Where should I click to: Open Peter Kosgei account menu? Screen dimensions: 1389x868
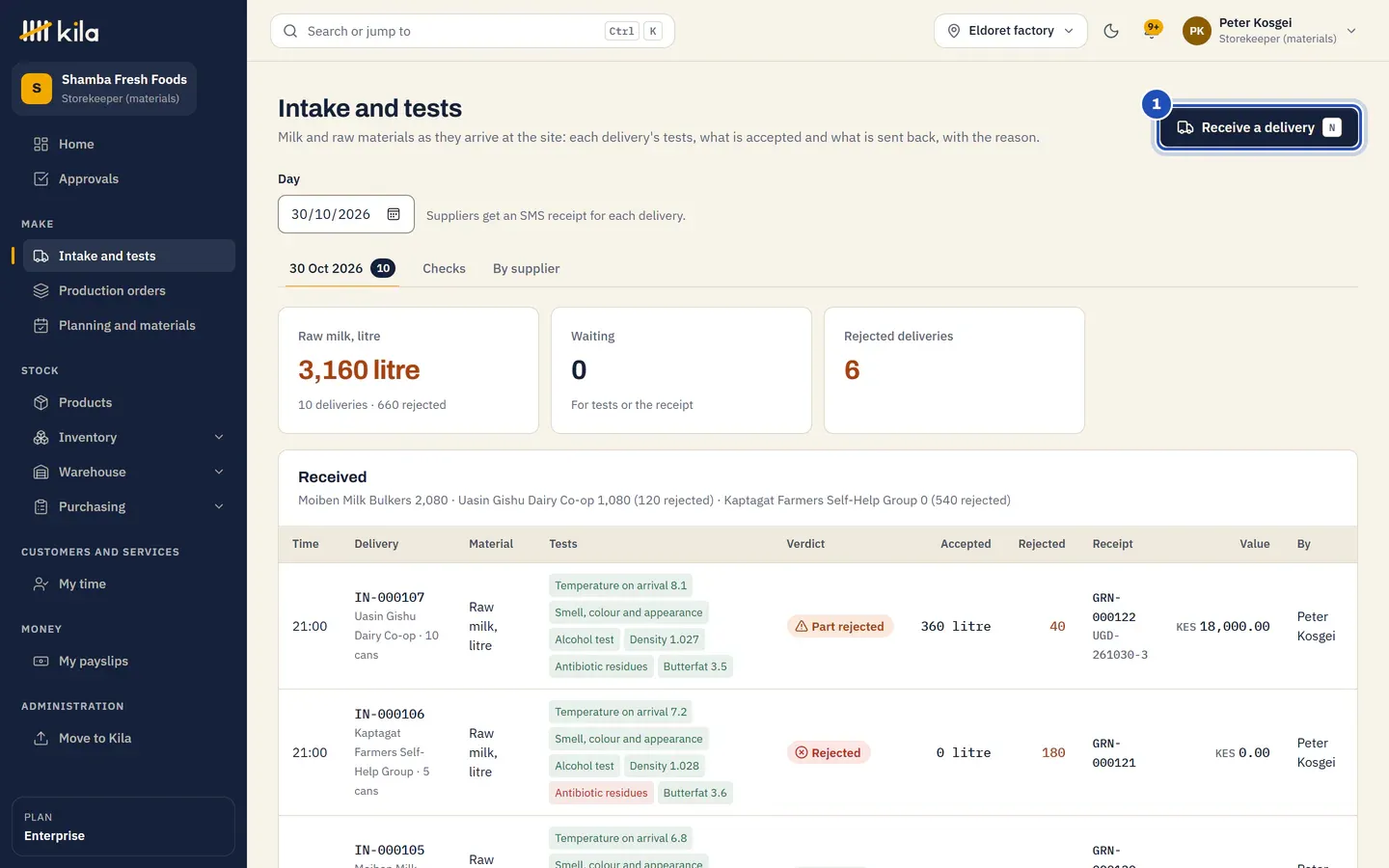(1270, 31)
